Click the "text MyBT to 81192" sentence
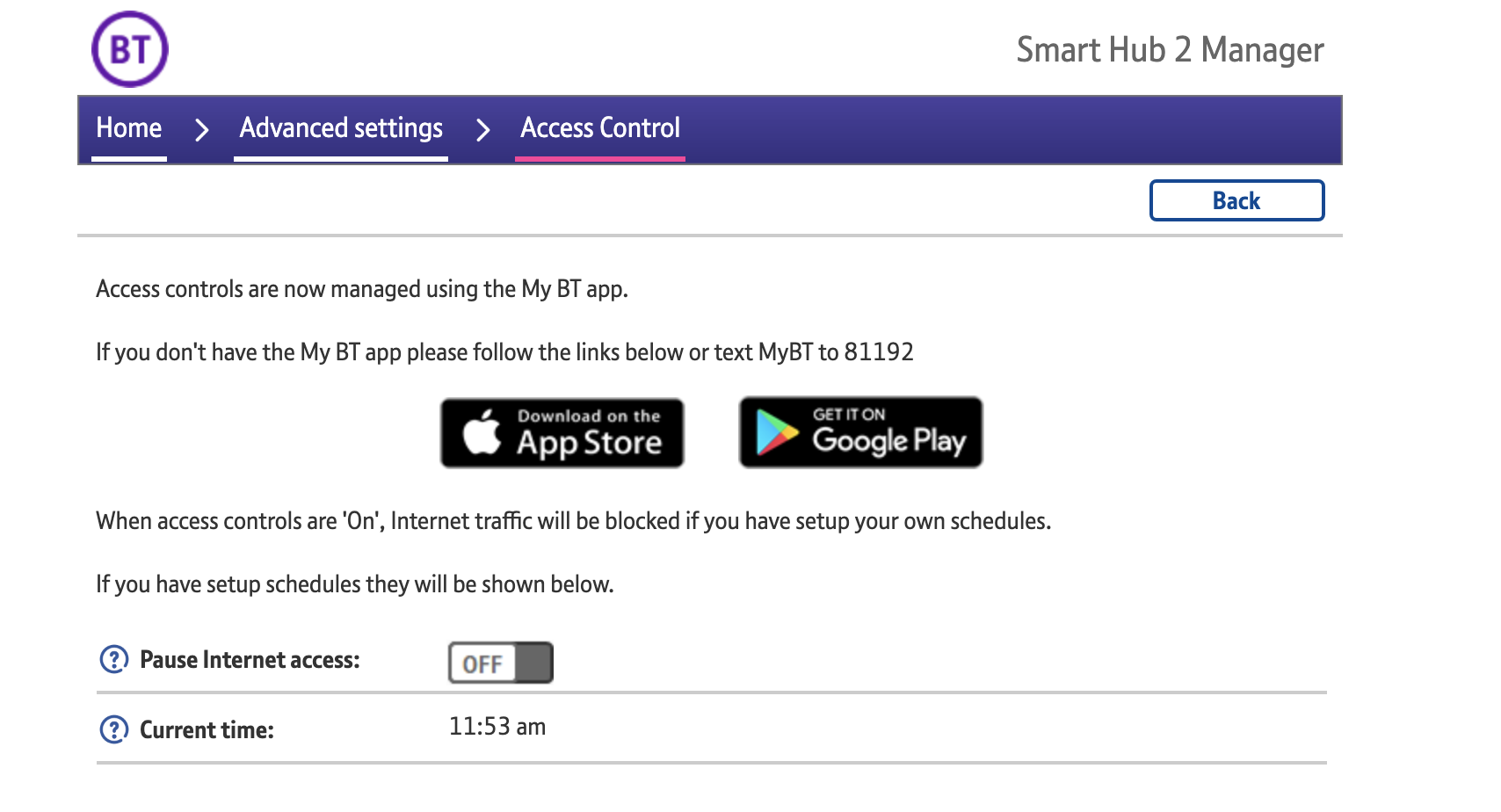This screenshot has height=812, width=1501. pos(504,352)
